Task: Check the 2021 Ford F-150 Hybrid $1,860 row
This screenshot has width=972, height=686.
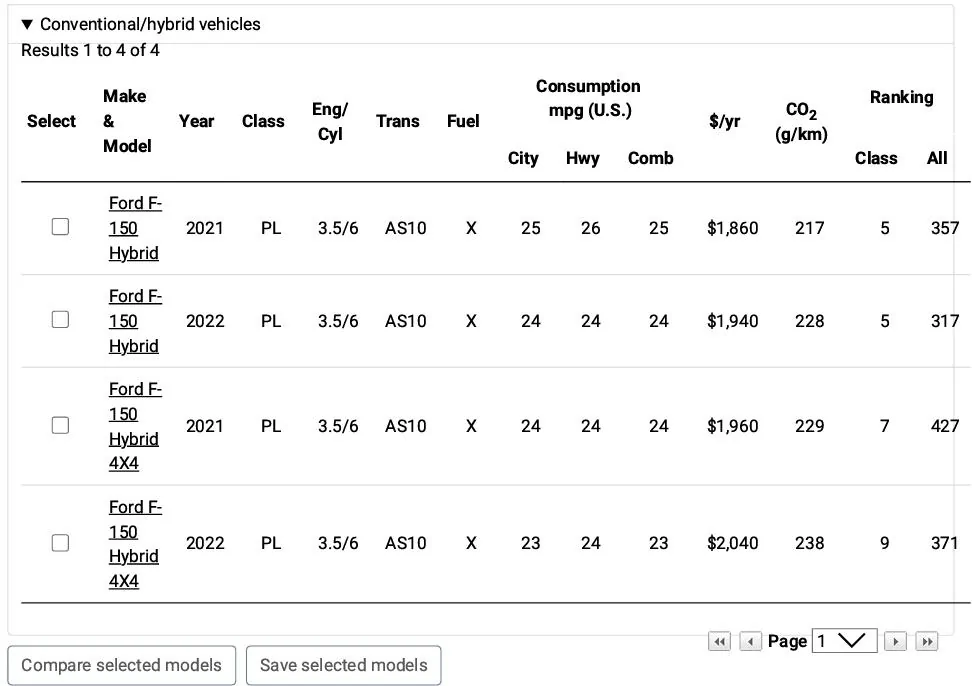Action: 60,227
